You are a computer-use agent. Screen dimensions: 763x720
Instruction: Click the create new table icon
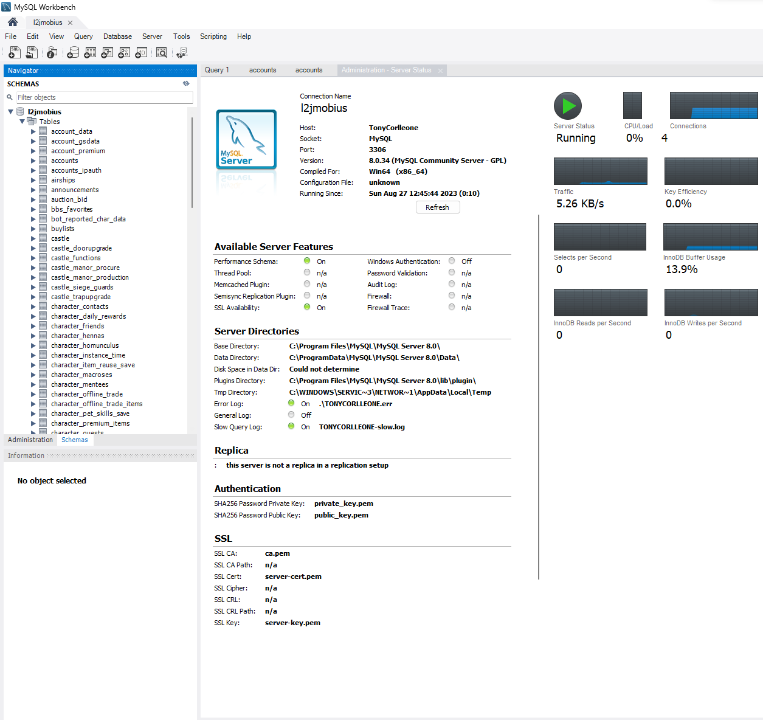pyautogui.click(x=90, y=53)
